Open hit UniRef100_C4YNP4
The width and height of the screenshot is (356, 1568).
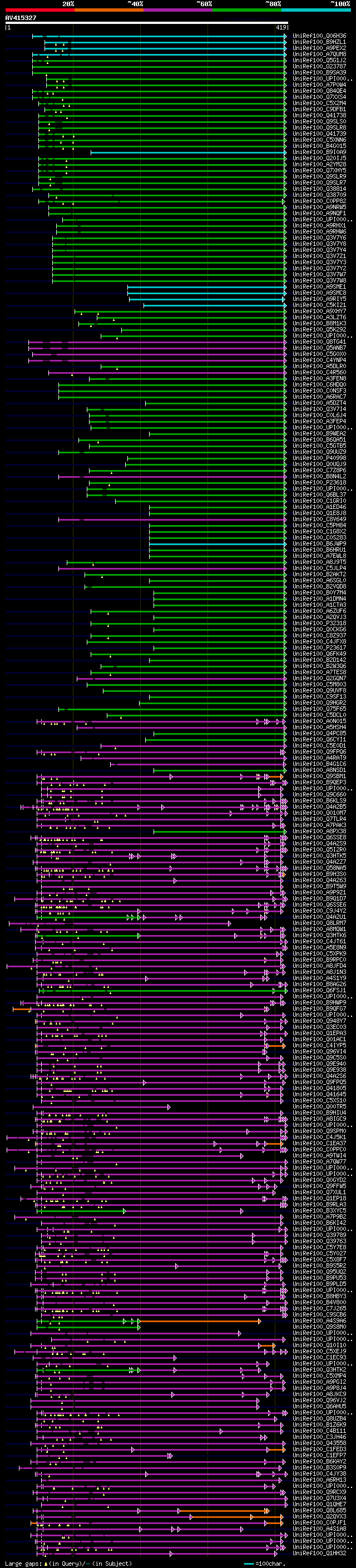[x=319, y=360]
